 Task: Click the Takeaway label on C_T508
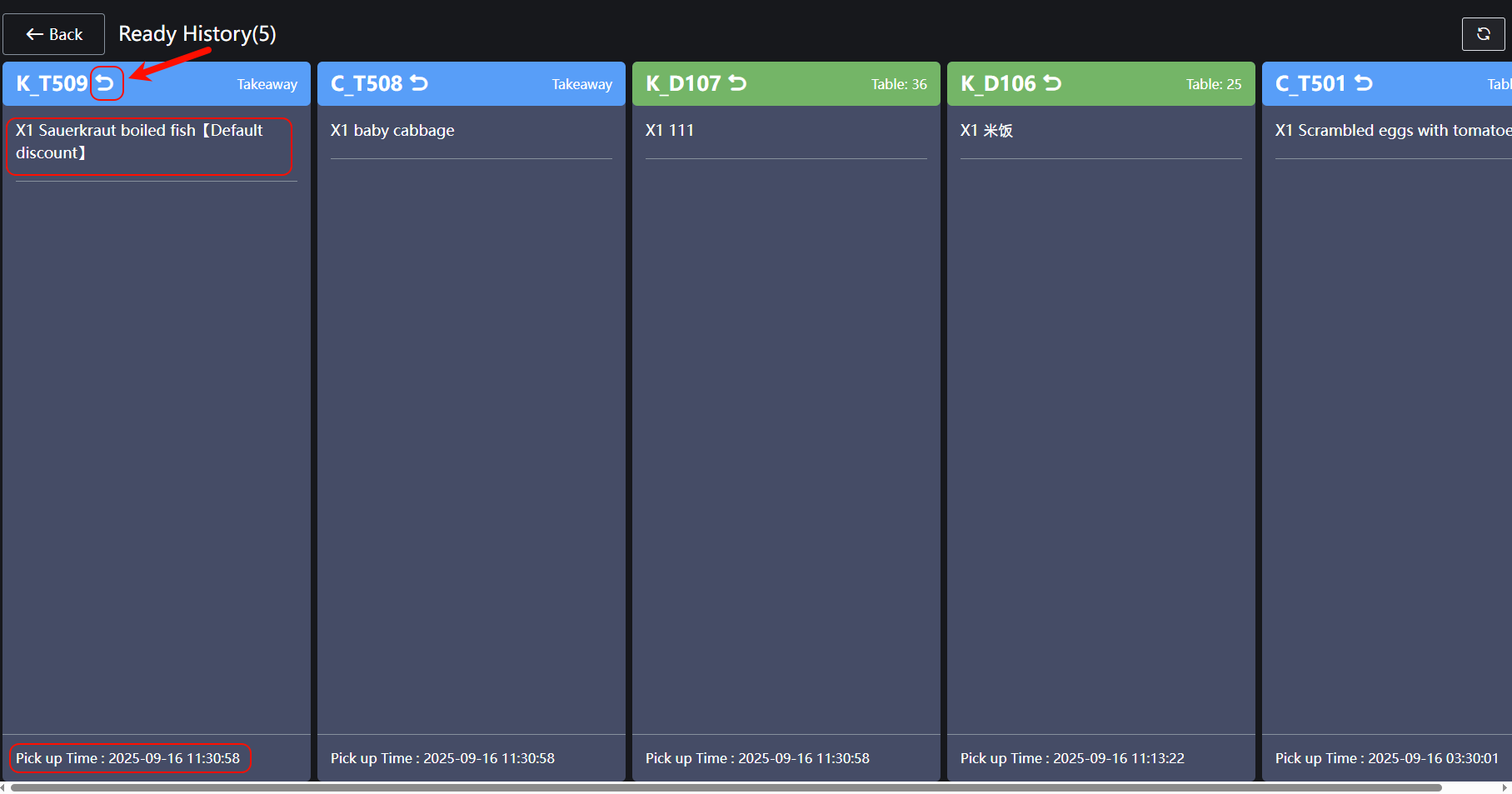tap(581, 84)
